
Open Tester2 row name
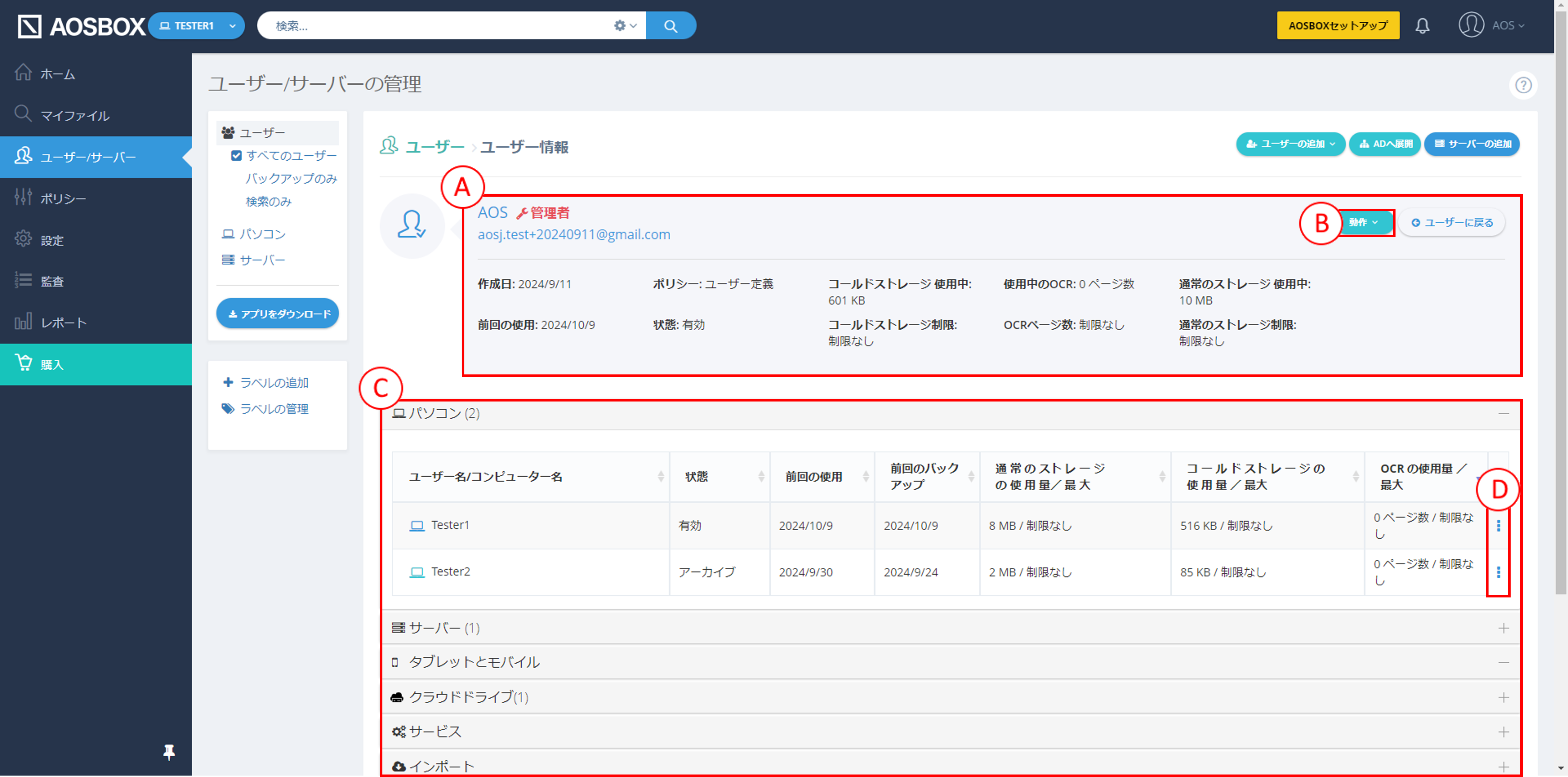[x=451, y=572]
